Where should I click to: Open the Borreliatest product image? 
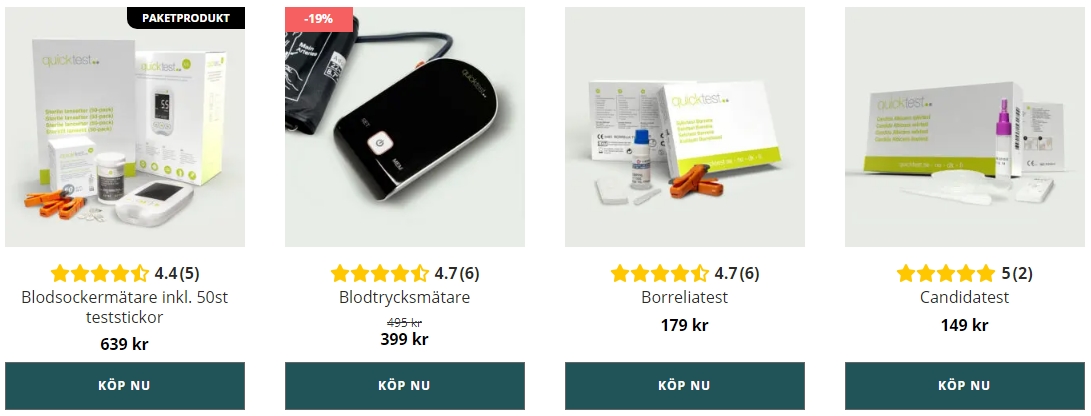click(x=685, y=127)
